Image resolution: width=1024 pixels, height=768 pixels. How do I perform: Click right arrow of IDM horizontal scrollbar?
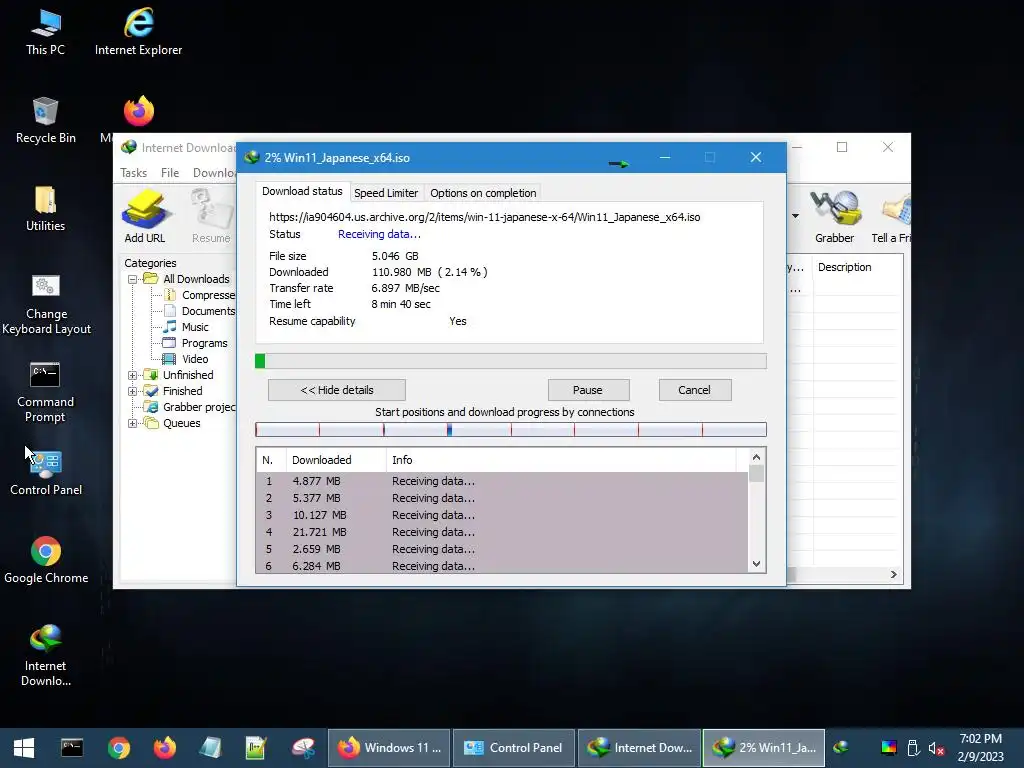point(893,575)
